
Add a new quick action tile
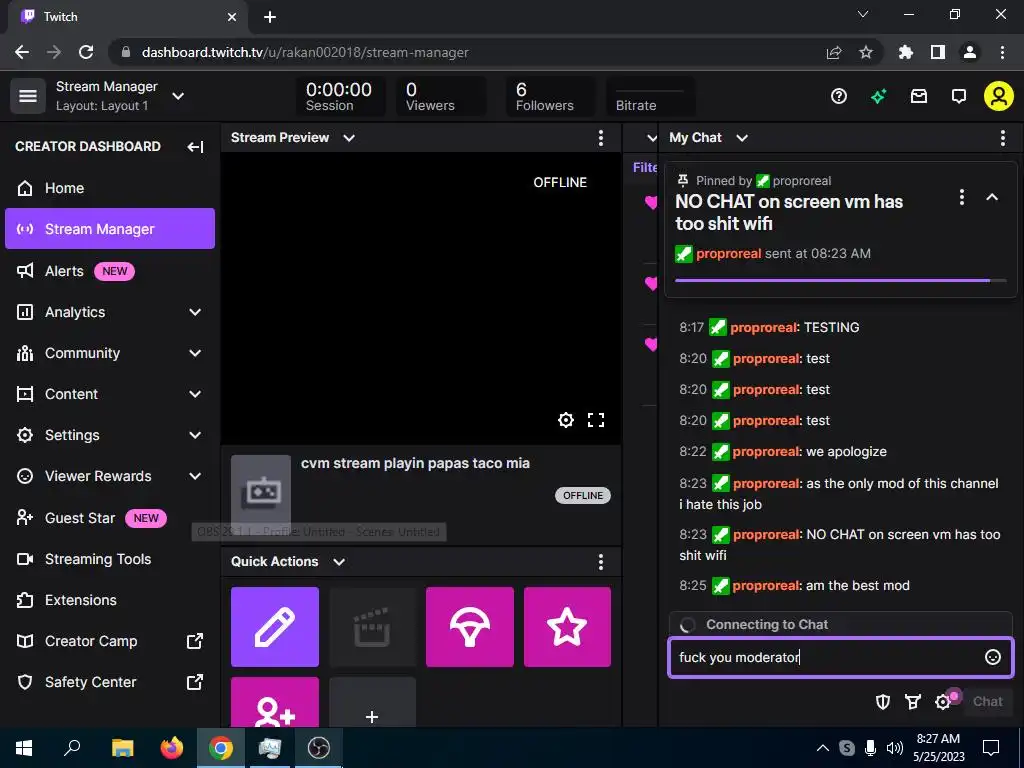372,702
